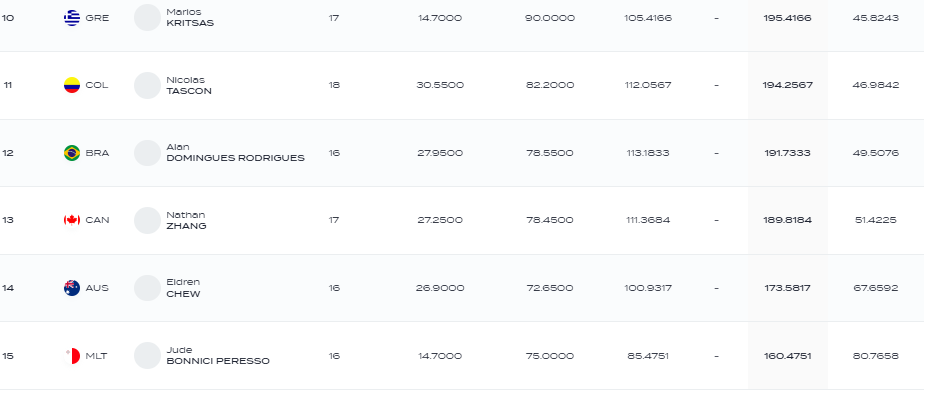The width and height of the screenshot is (926, 395).
Task: Open Jude BONNICI PERESSO profile
Action: (218, 356)
